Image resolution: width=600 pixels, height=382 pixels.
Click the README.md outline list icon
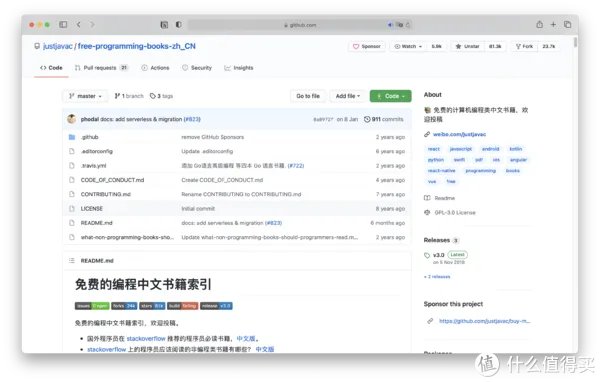72,261
